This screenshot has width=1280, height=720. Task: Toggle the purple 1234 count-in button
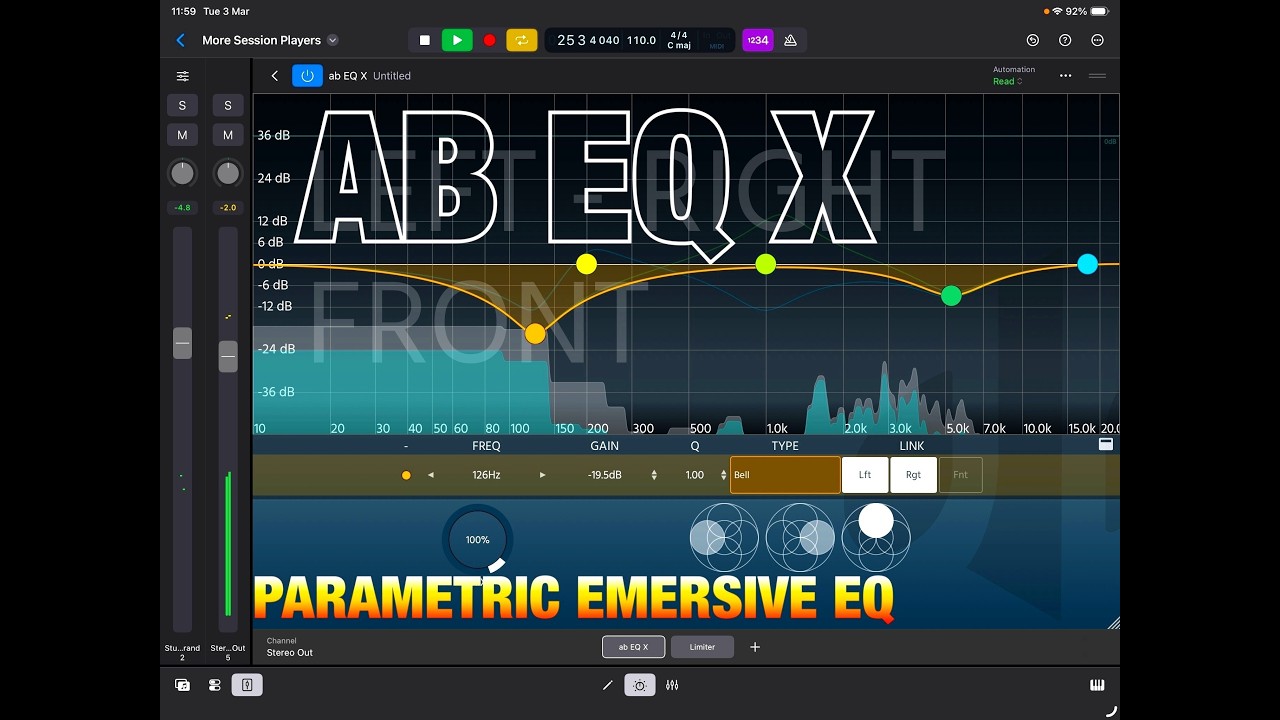757,40
